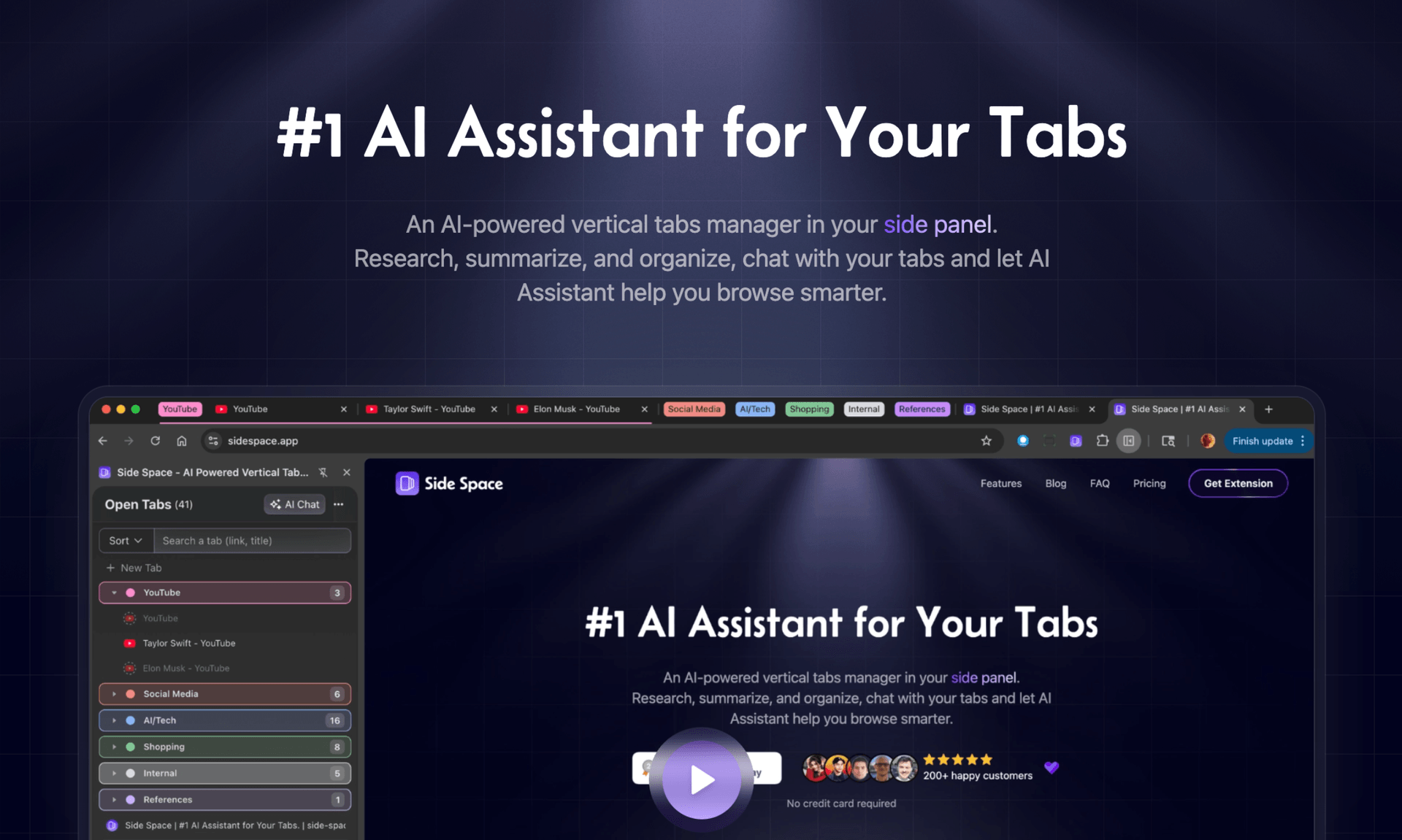Click the bookmark star icon in address bar
Viewport: 1402px width, 840px height.
(987, 441)
